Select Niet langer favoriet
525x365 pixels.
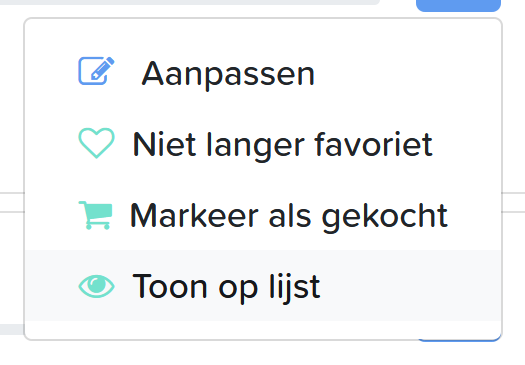[x=263, y=143]
